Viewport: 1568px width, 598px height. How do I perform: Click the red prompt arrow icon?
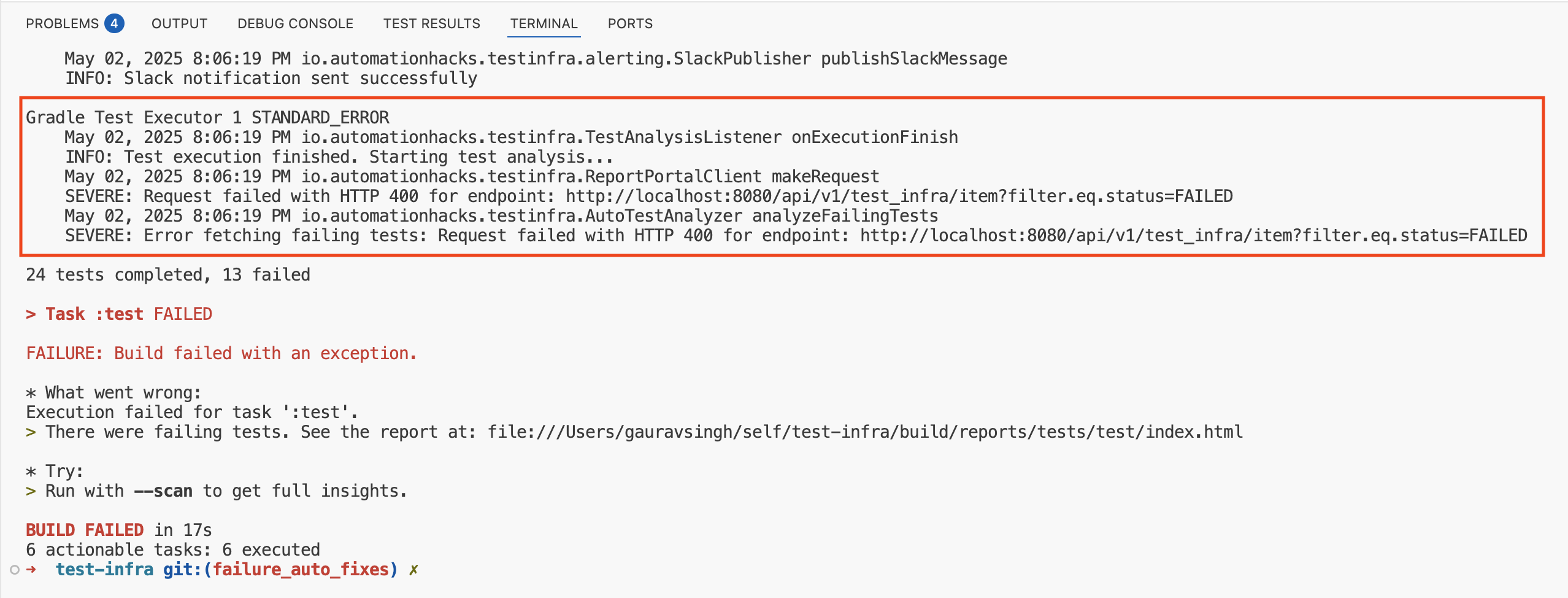[31, 570]
